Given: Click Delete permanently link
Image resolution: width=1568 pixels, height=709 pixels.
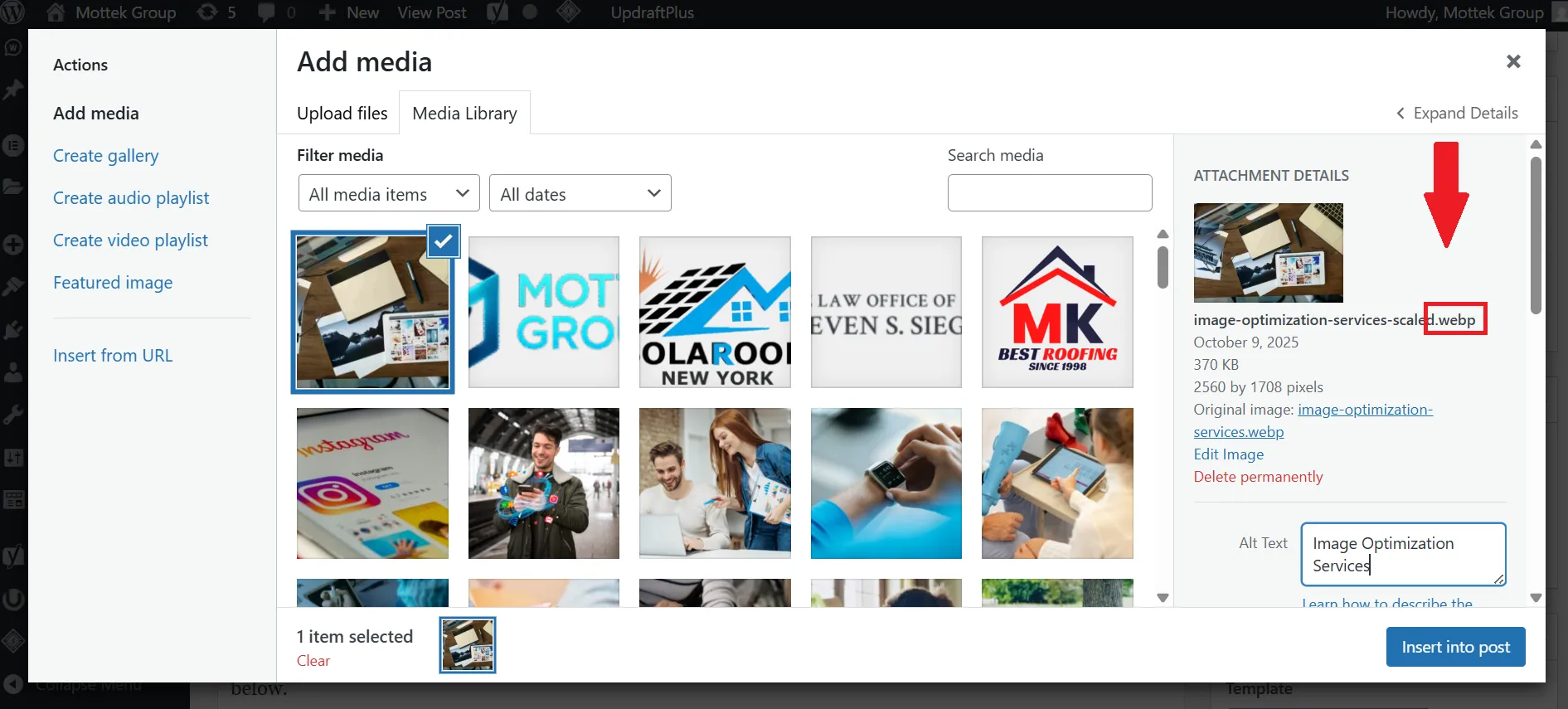Looking at the screenshot, I should click(1258, 477).
